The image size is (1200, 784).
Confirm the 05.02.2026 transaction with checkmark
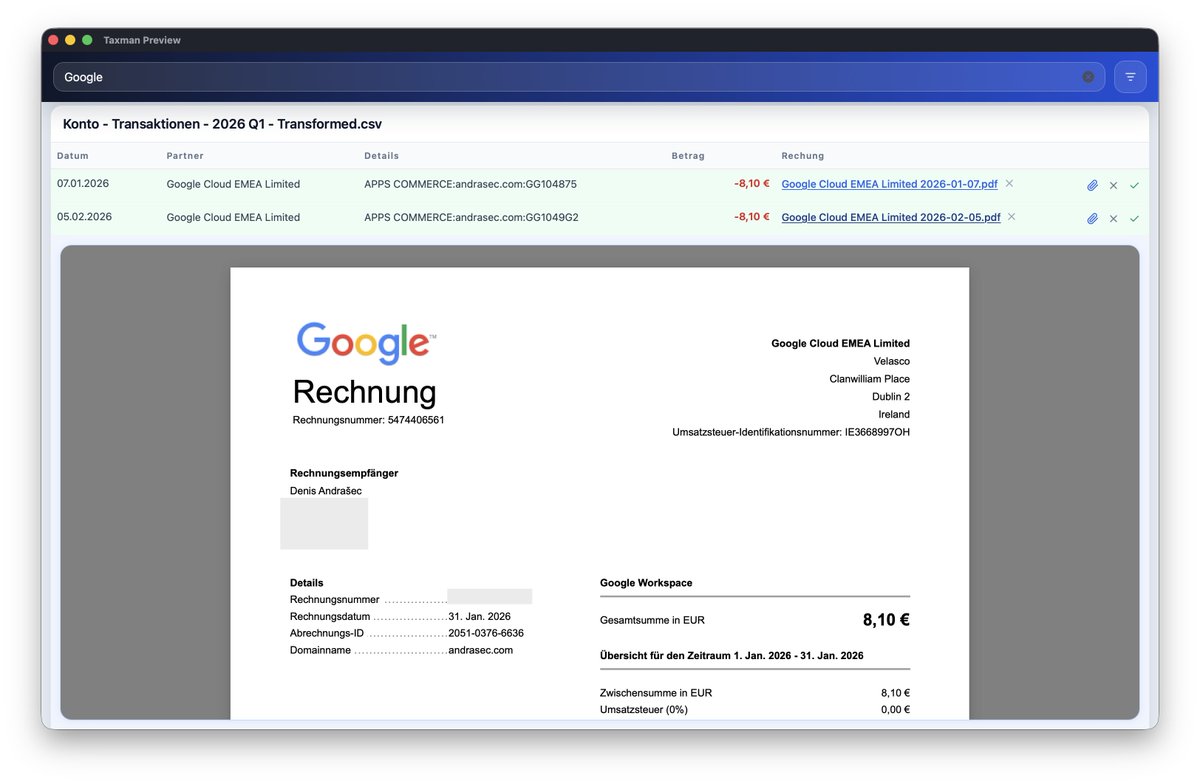(1134, 218)
